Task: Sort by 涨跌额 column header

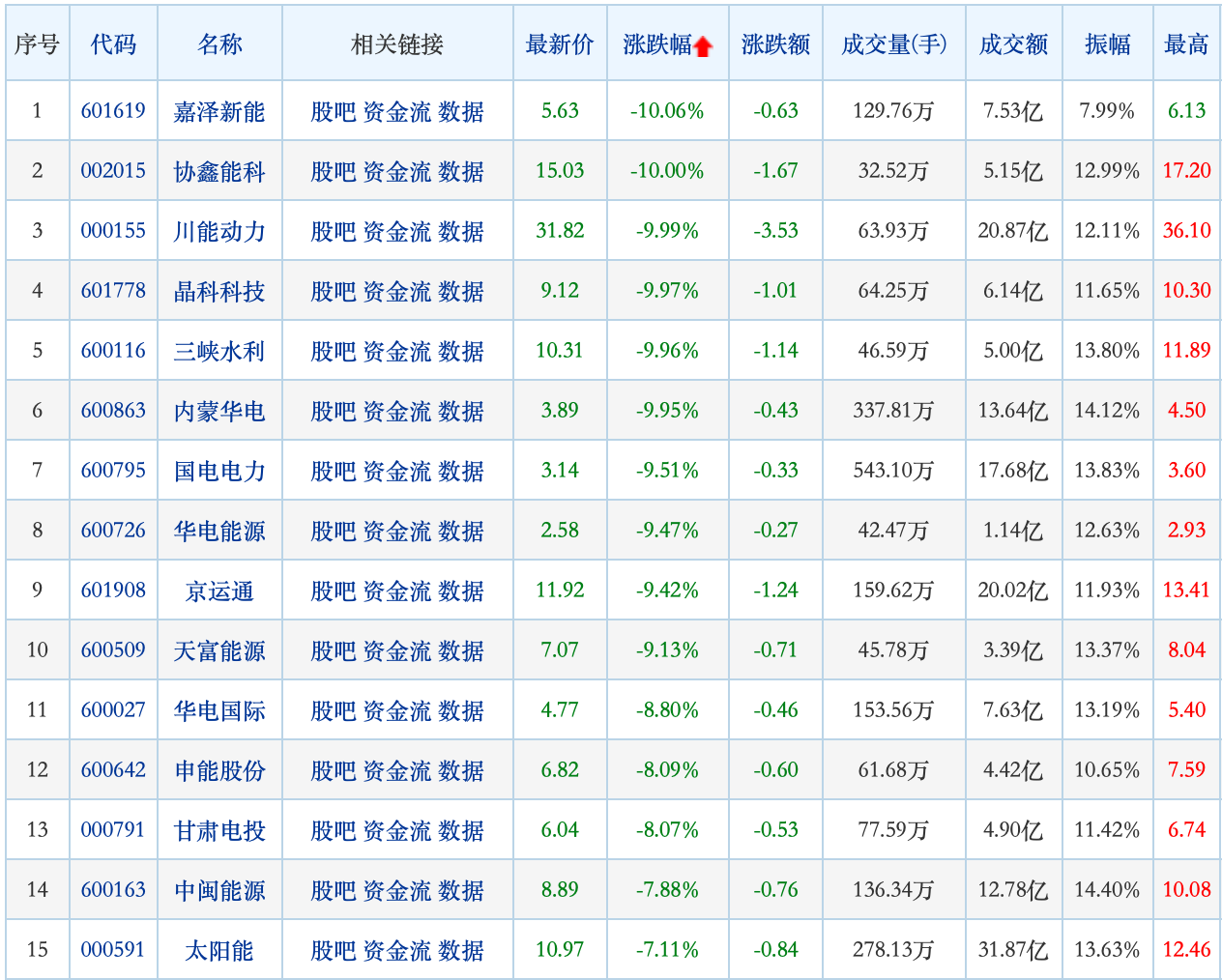Action: 775,44
